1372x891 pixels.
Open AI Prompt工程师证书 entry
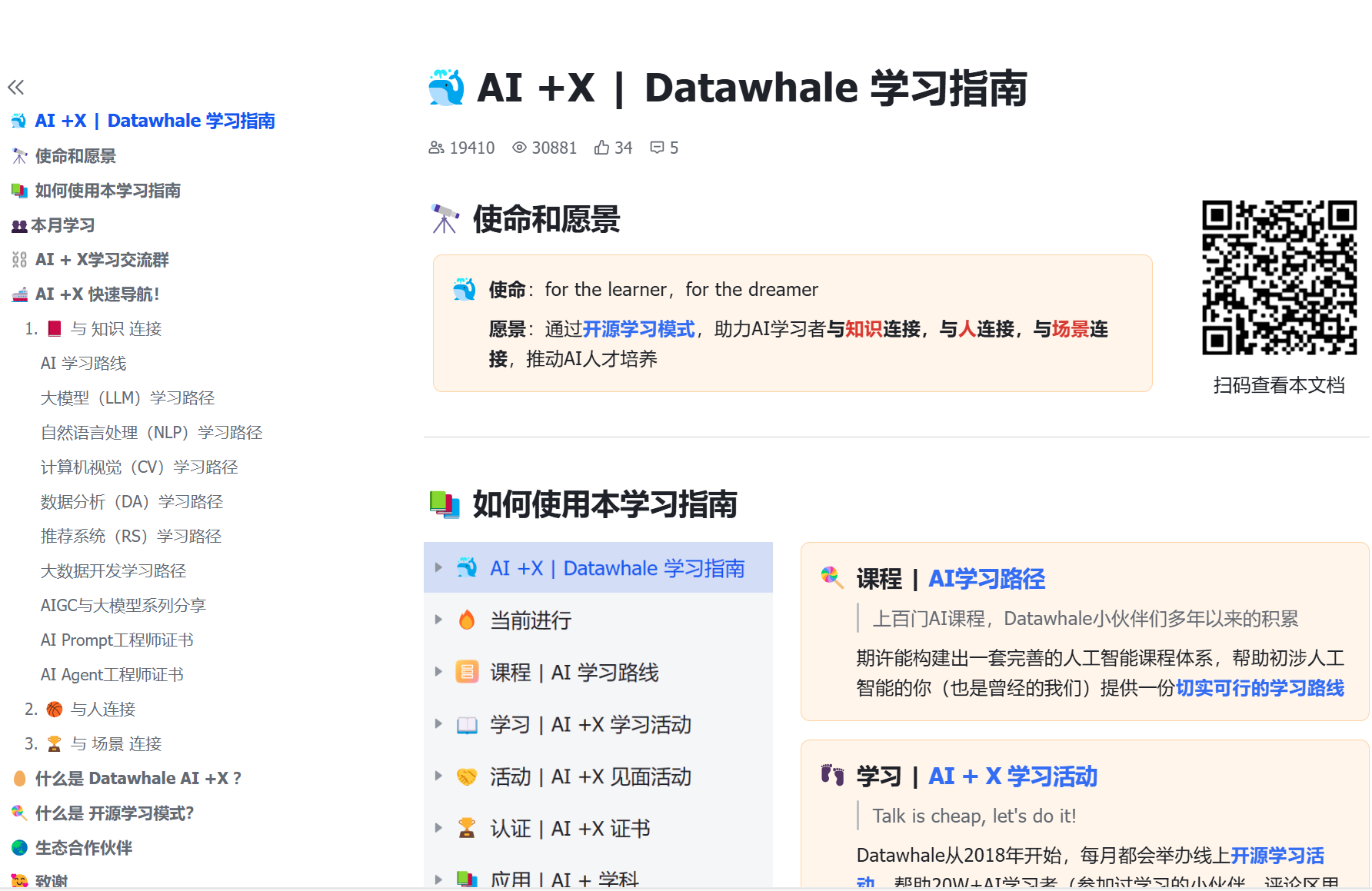click(117, 640)
